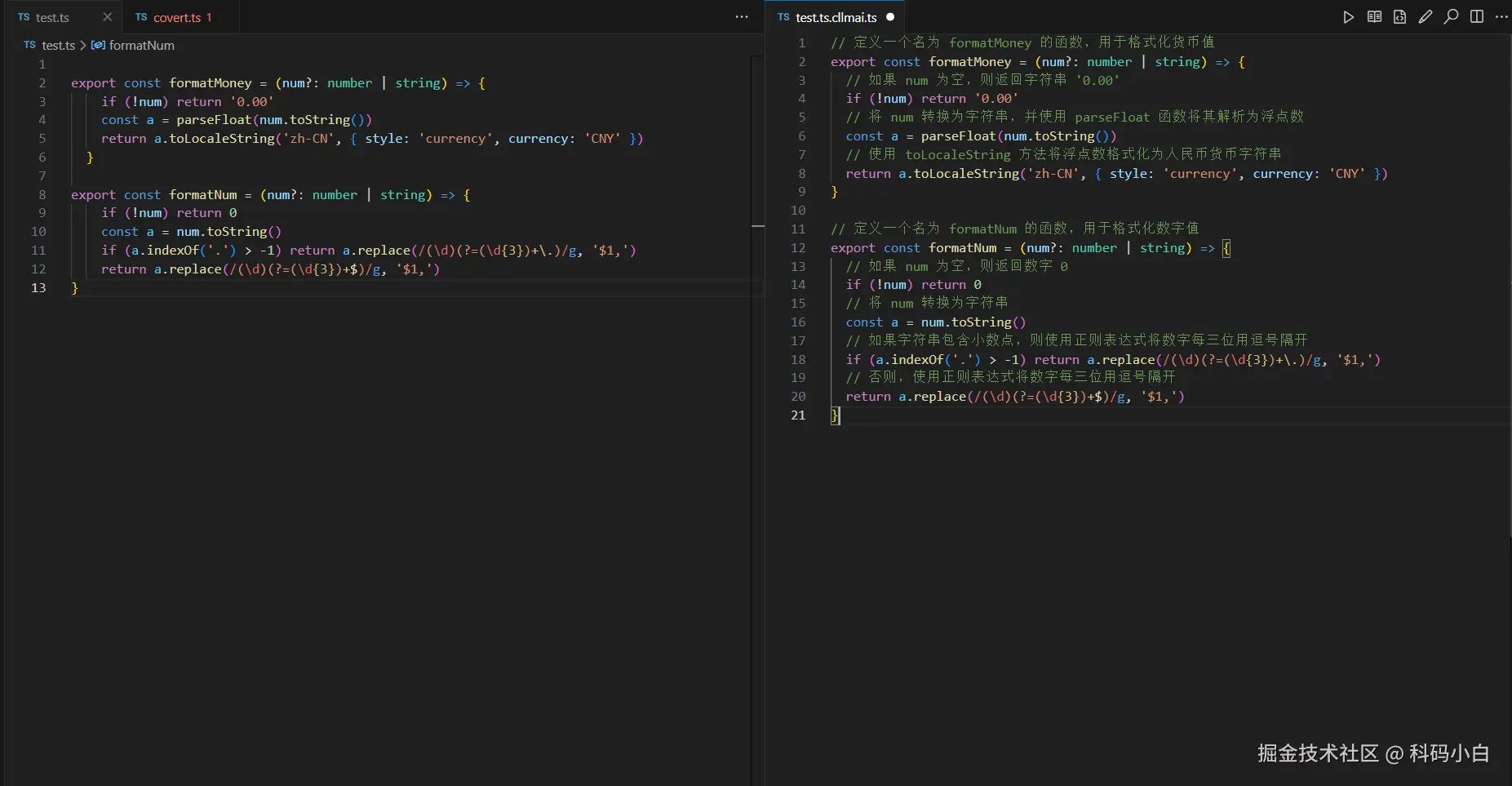Activate the test.ts.cllmai.ts tab
The width and height of the screenshot is (1512, 786).
(836, 17)
